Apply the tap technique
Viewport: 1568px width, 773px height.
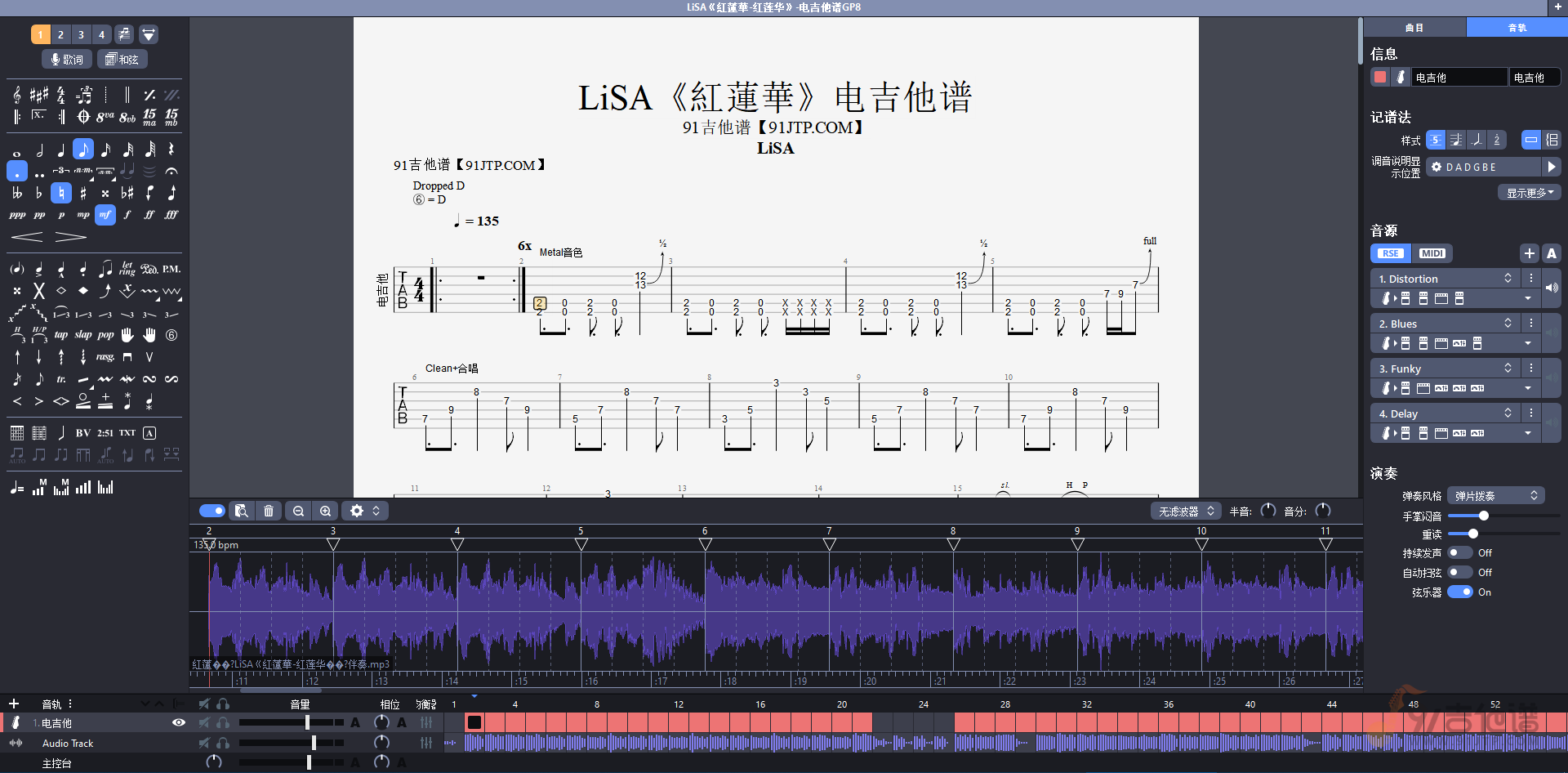tap(61, 335)
